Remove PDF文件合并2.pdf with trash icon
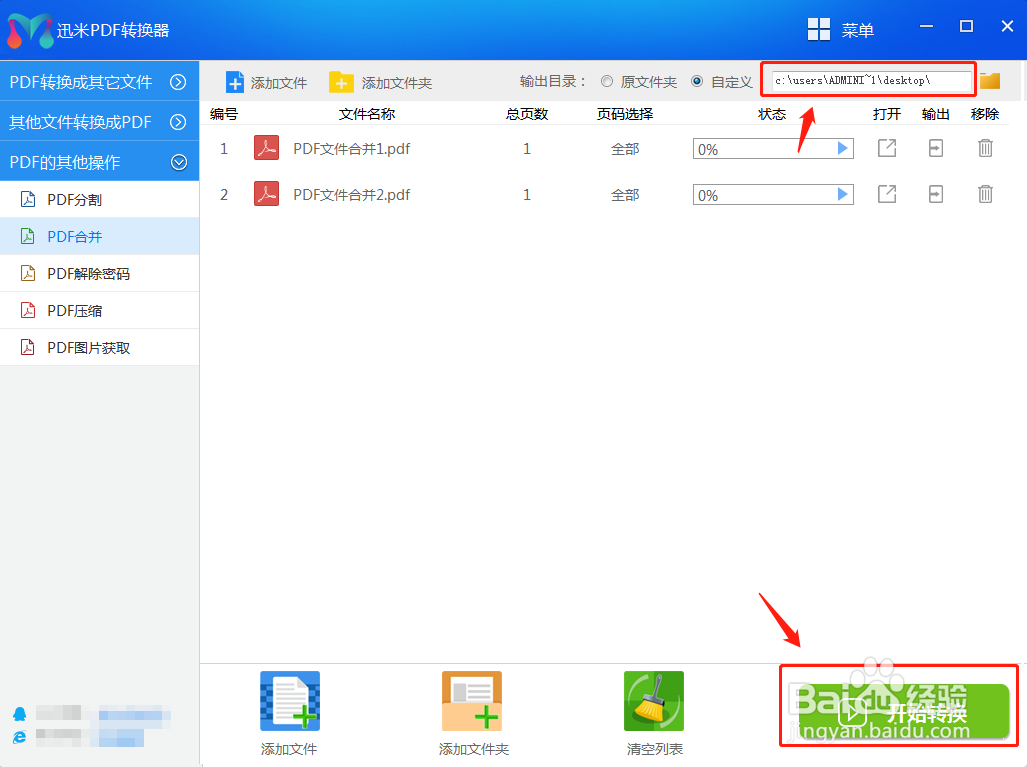The width and height of the screenshot is (1027, 767). 985,194
